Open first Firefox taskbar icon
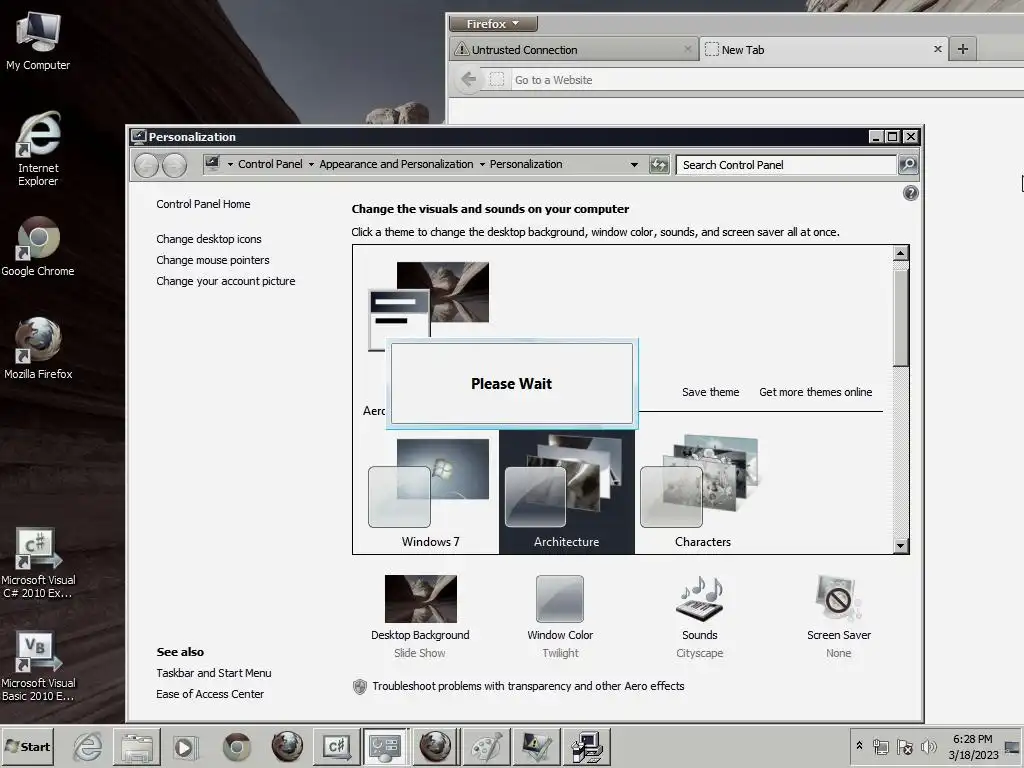This screenshot has height=768, width=1024. click(287, 746)
